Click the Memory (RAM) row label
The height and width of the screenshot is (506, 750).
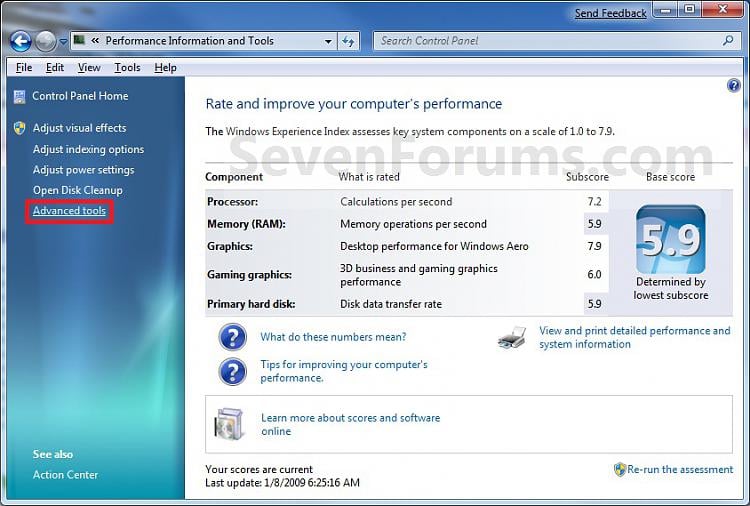pyautogui.click(x=246, y=224)
